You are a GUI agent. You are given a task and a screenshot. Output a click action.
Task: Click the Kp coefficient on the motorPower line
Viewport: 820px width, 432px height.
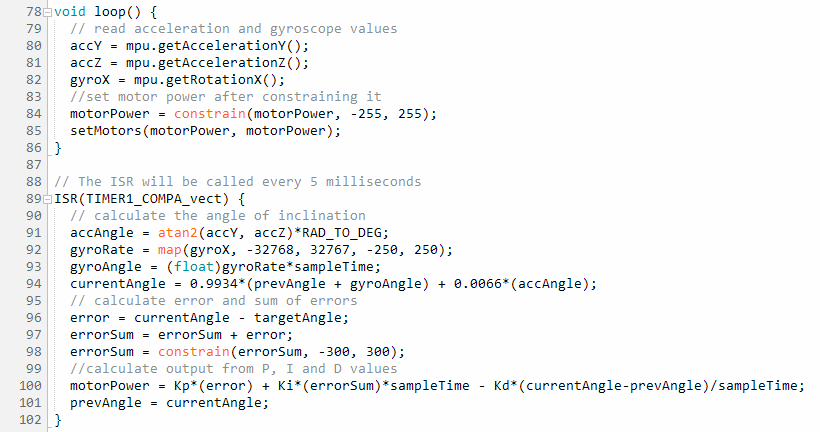(x=169, y=385)
